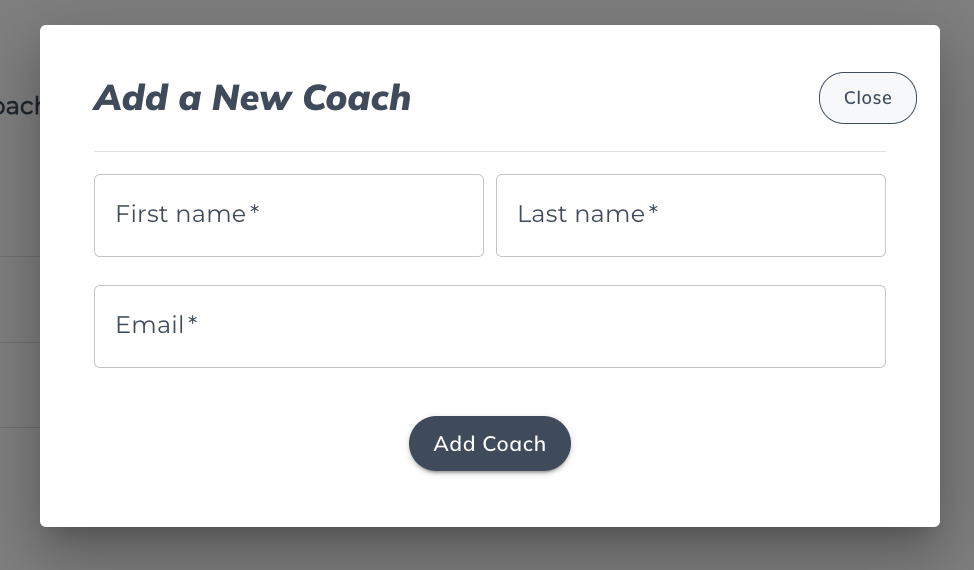The height and width of the screenshot is (570, 974).
Task: Click into the Email input field
Action: click(x=489, y=326)
